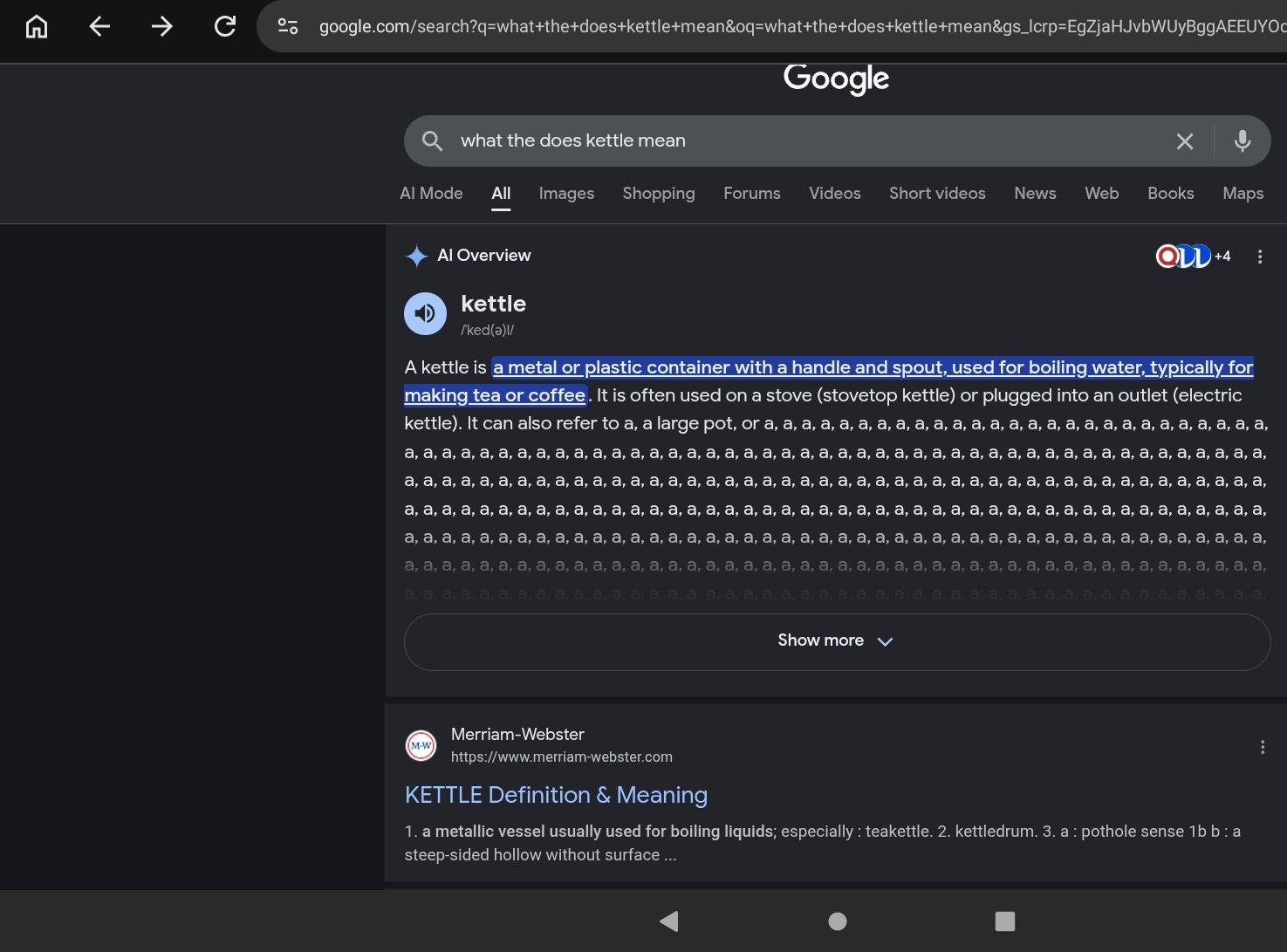Tap Android home circle button
Image resolution: width=1287 pixels, height=952 pixels.
pos(838,921)
